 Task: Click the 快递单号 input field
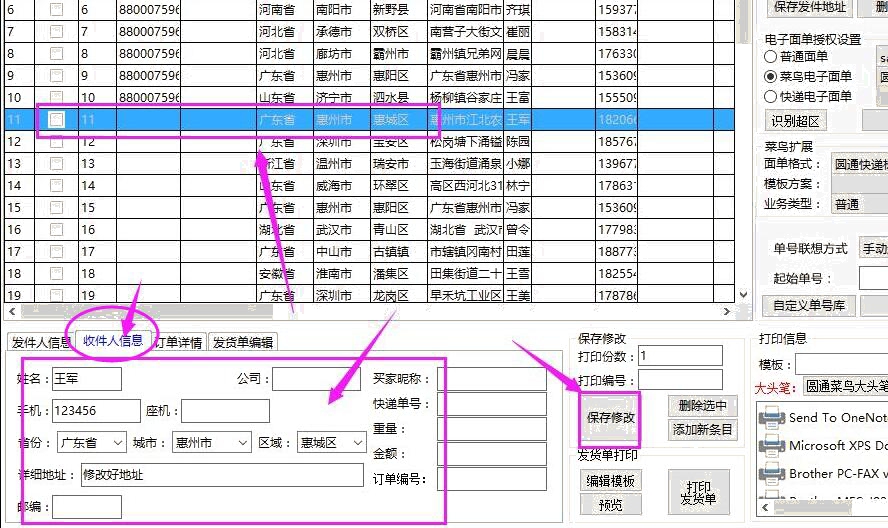492,404
